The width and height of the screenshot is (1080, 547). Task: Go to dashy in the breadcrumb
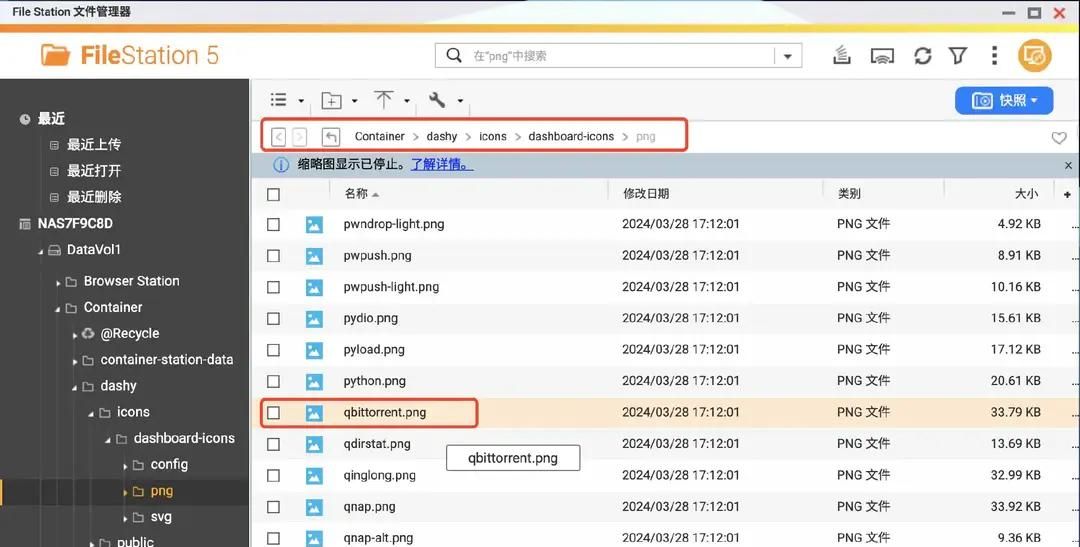point(442,136)
